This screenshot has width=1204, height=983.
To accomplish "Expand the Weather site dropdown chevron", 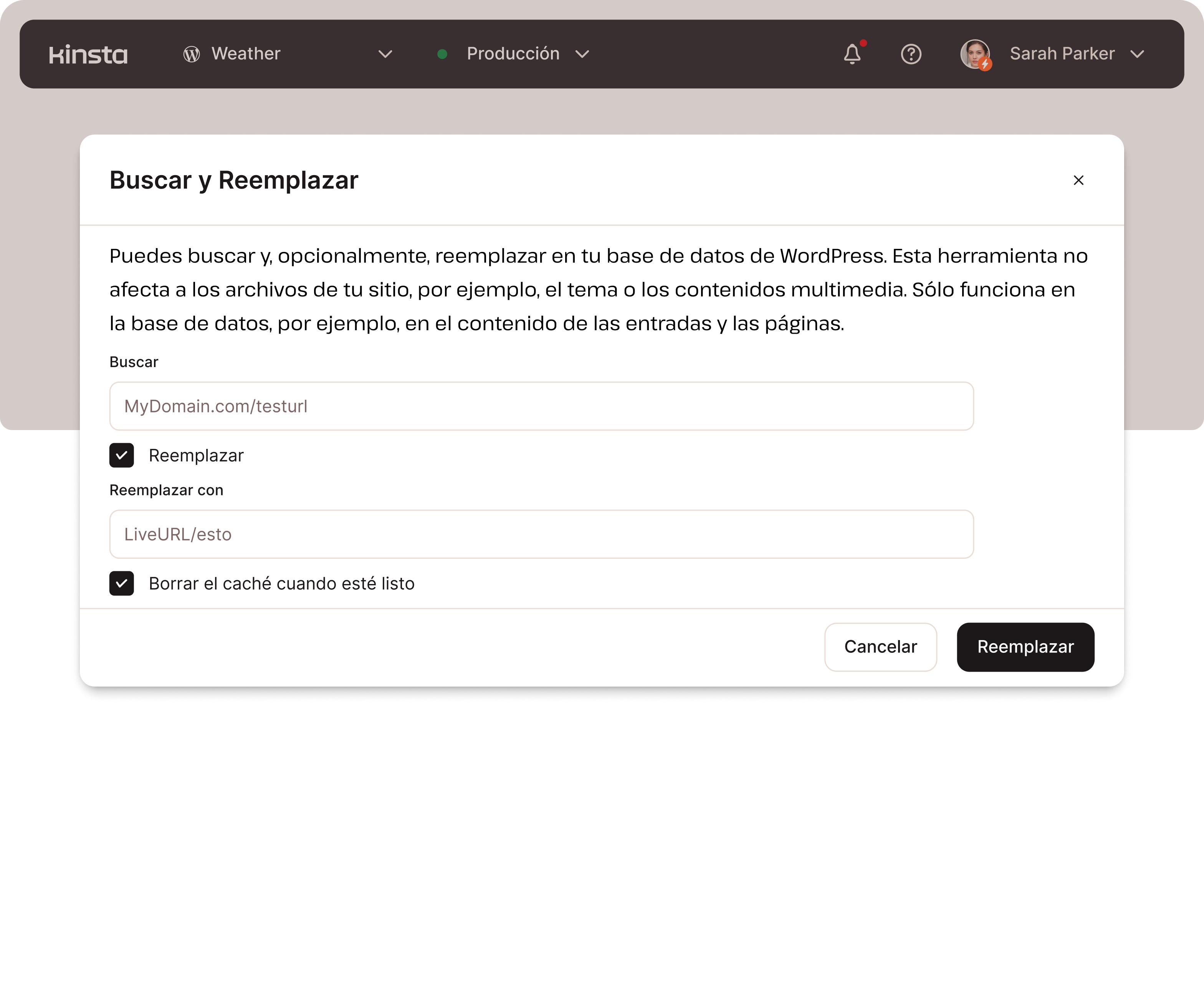I will 385,55.
